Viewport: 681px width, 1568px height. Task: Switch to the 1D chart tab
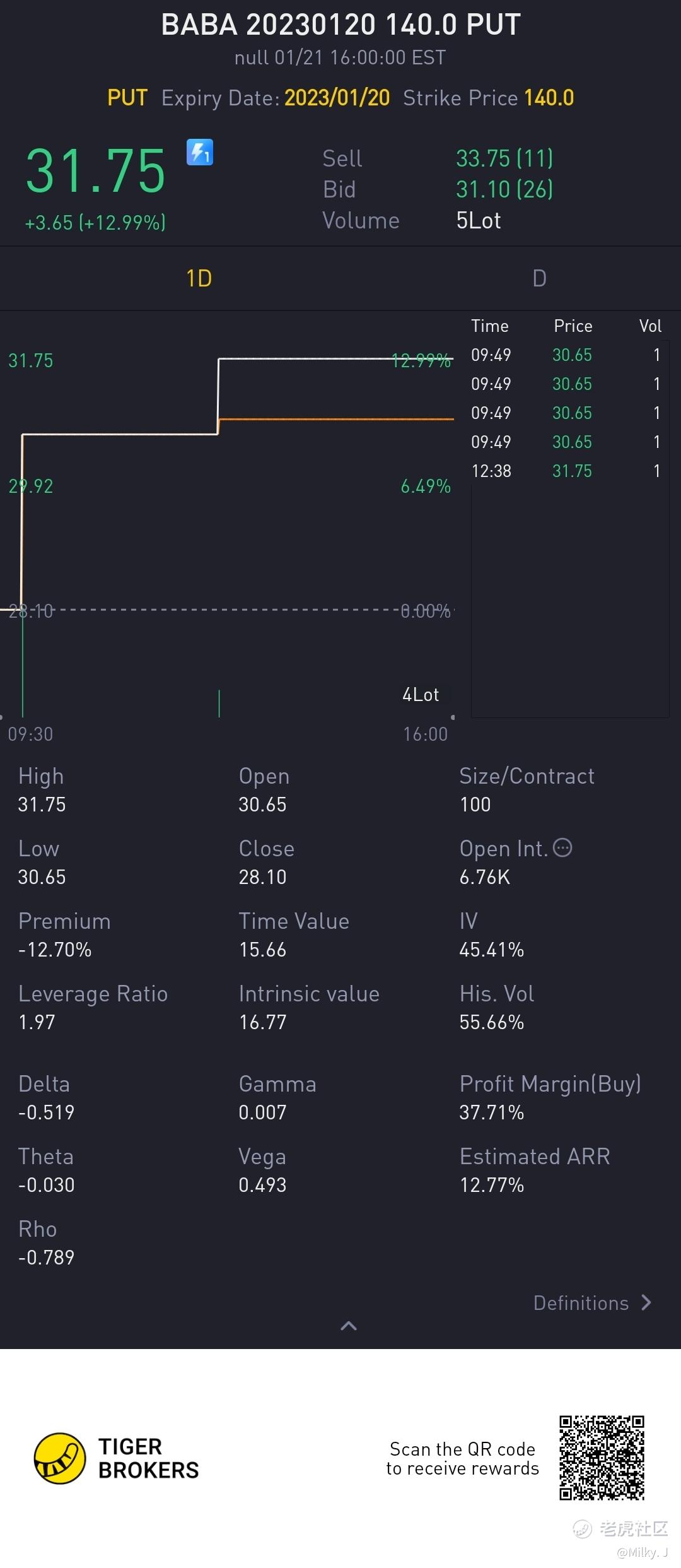pyautogui.click(x=199, y=278)
